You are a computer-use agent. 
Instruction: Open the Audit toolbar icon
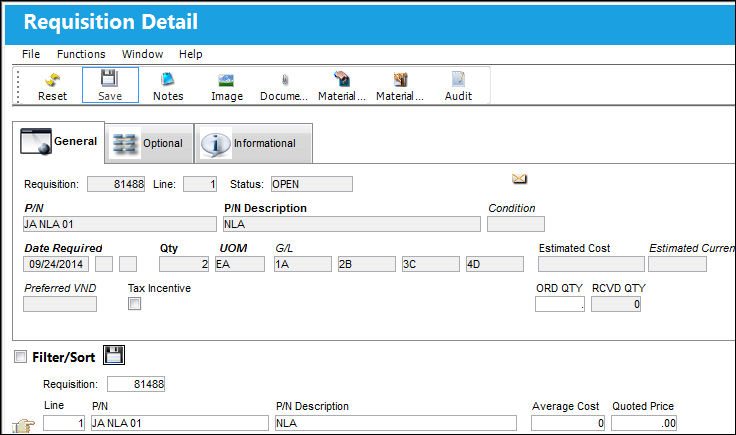tap(458, 86)
